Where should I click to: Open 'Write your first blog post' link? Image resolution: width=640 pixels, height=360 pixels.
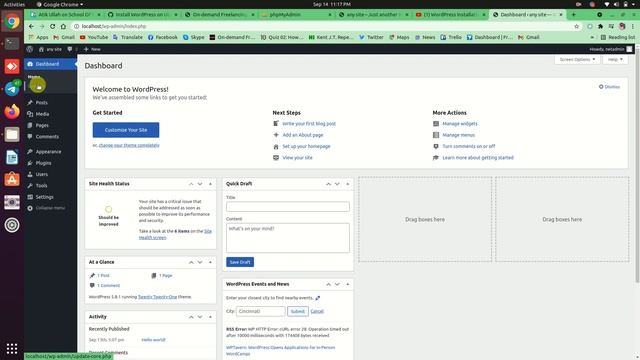(309, 124)
